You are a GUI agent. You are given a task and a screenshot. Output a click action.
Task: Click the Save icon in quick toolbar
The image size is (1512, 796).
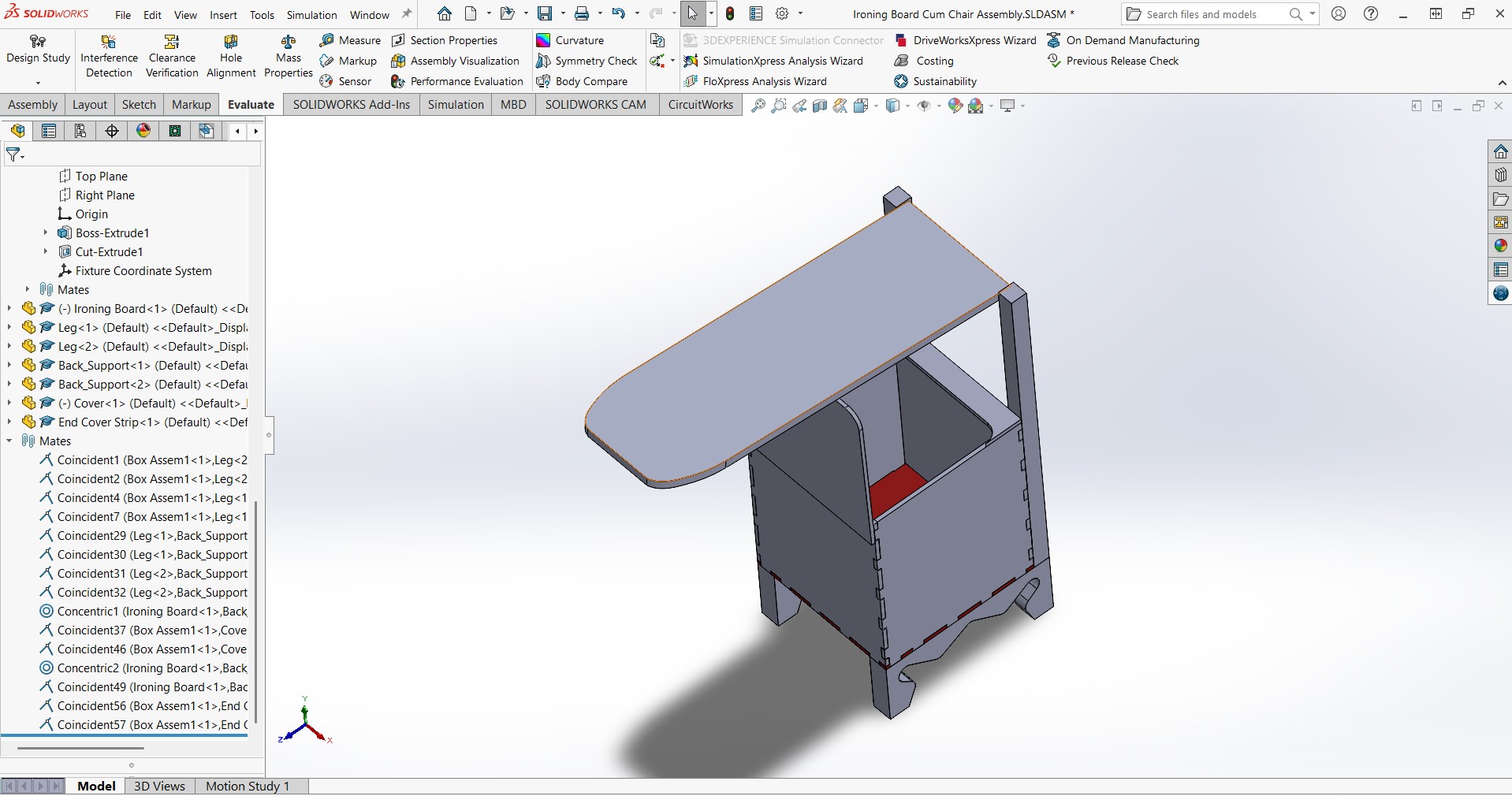point(545,13)
